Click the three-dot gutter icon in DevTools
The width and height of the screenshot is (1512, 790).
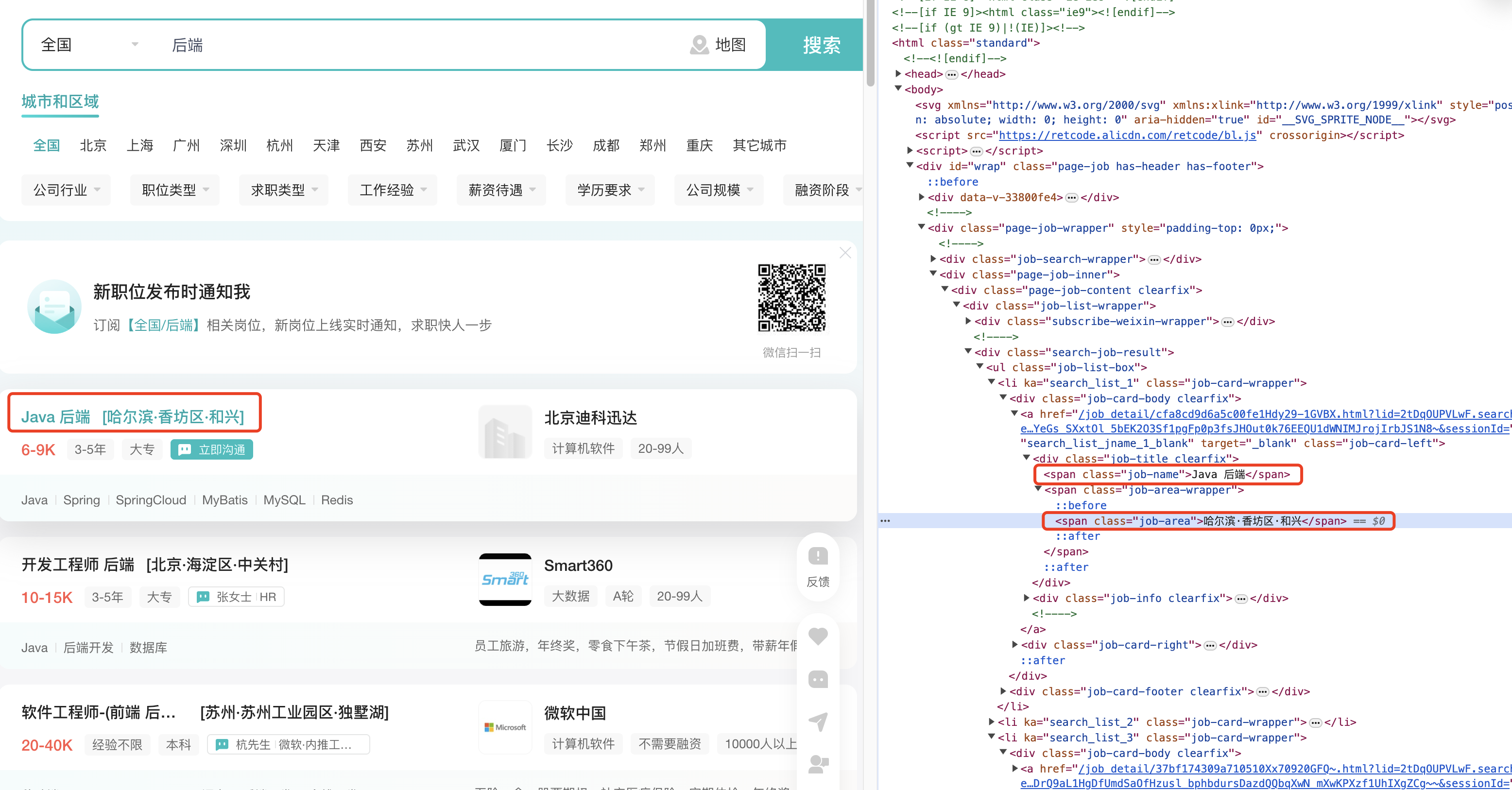point(885,521)
